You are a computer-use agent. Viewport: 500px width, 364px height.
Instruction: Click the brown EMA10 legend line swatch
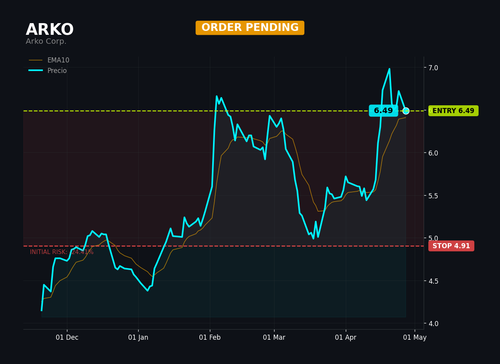[36, 60]
